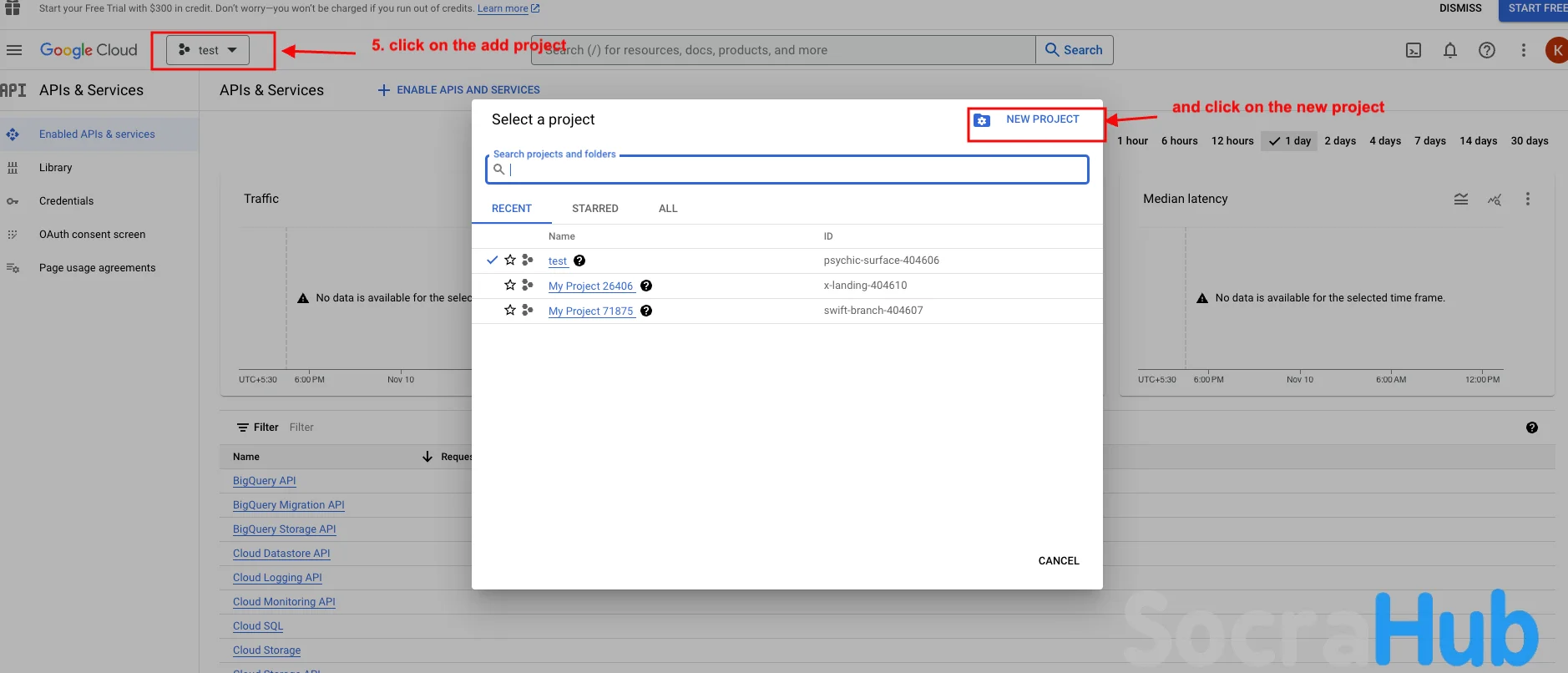
Task: Click the NEW PROJECT button
Action: click(1035, 120)
